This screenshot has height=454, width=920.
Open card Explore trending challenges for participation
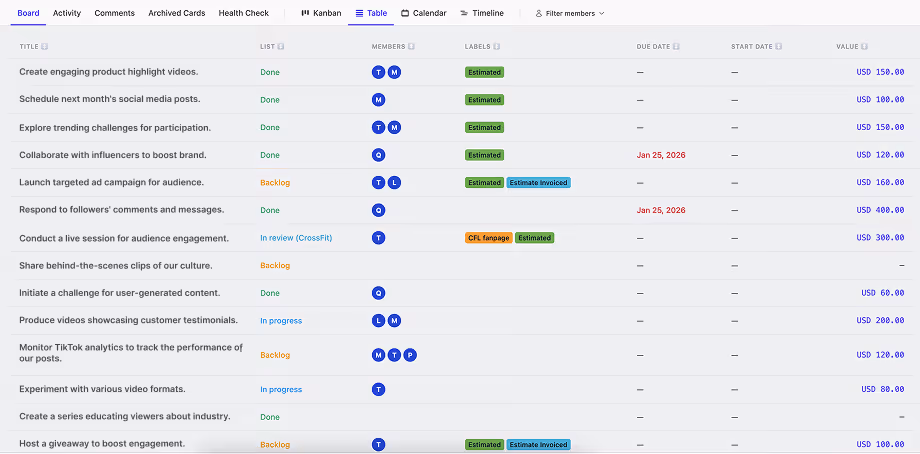(x=115, y=127)
